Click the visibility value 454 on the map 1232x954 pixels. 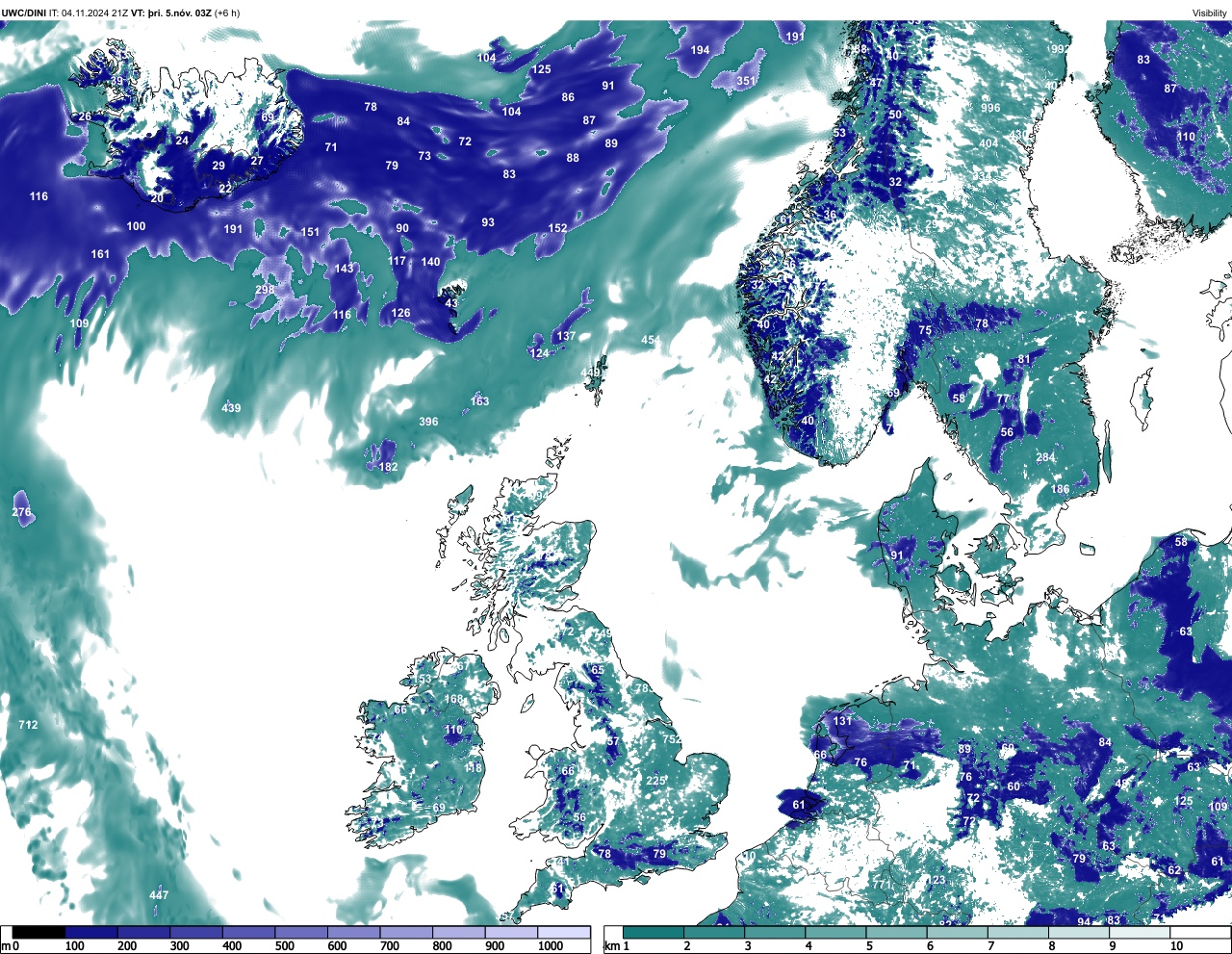point(651,341)
